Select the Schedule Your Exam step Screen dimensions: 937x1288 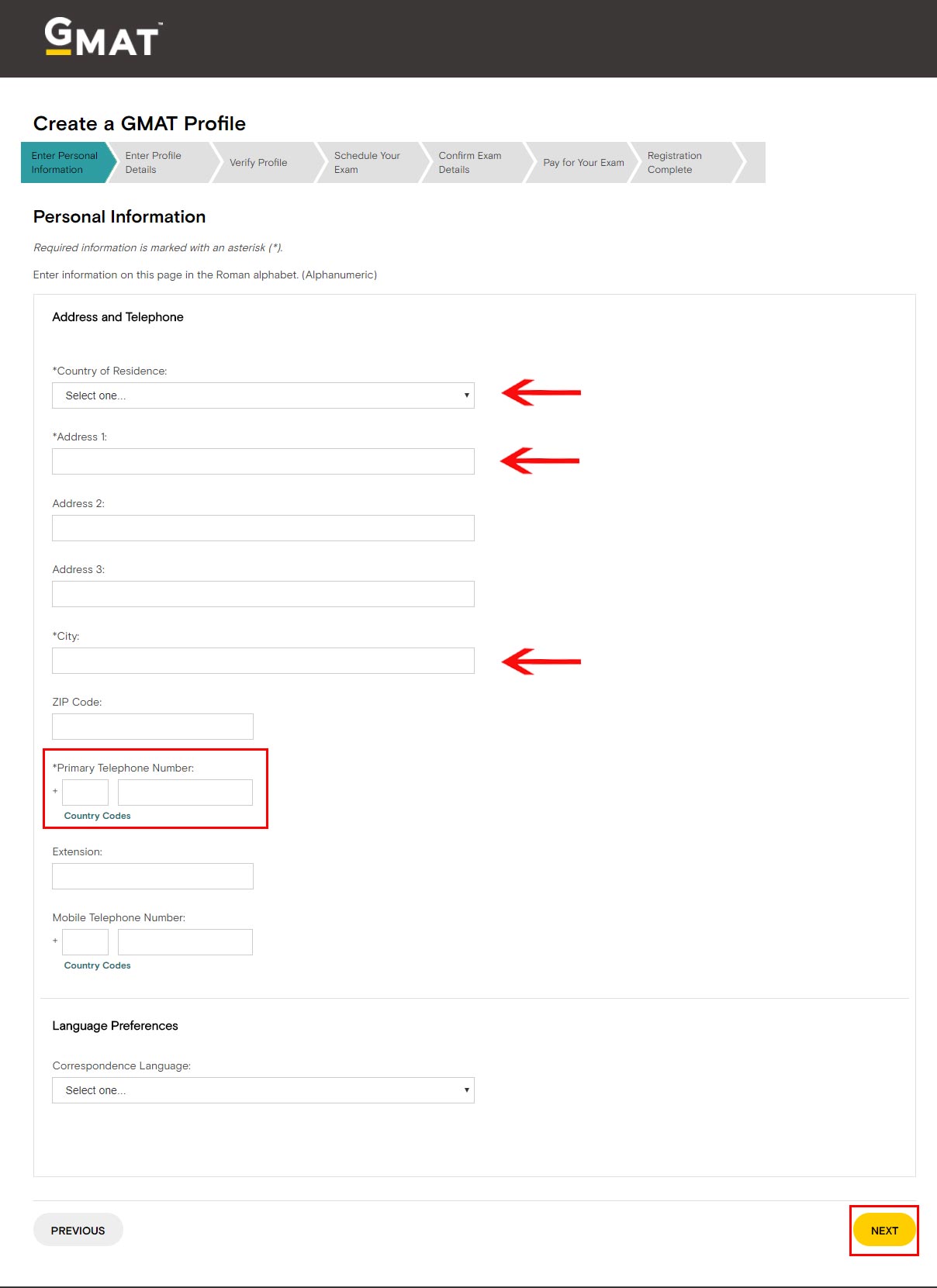pyautogui.click(x=367, y=163)
